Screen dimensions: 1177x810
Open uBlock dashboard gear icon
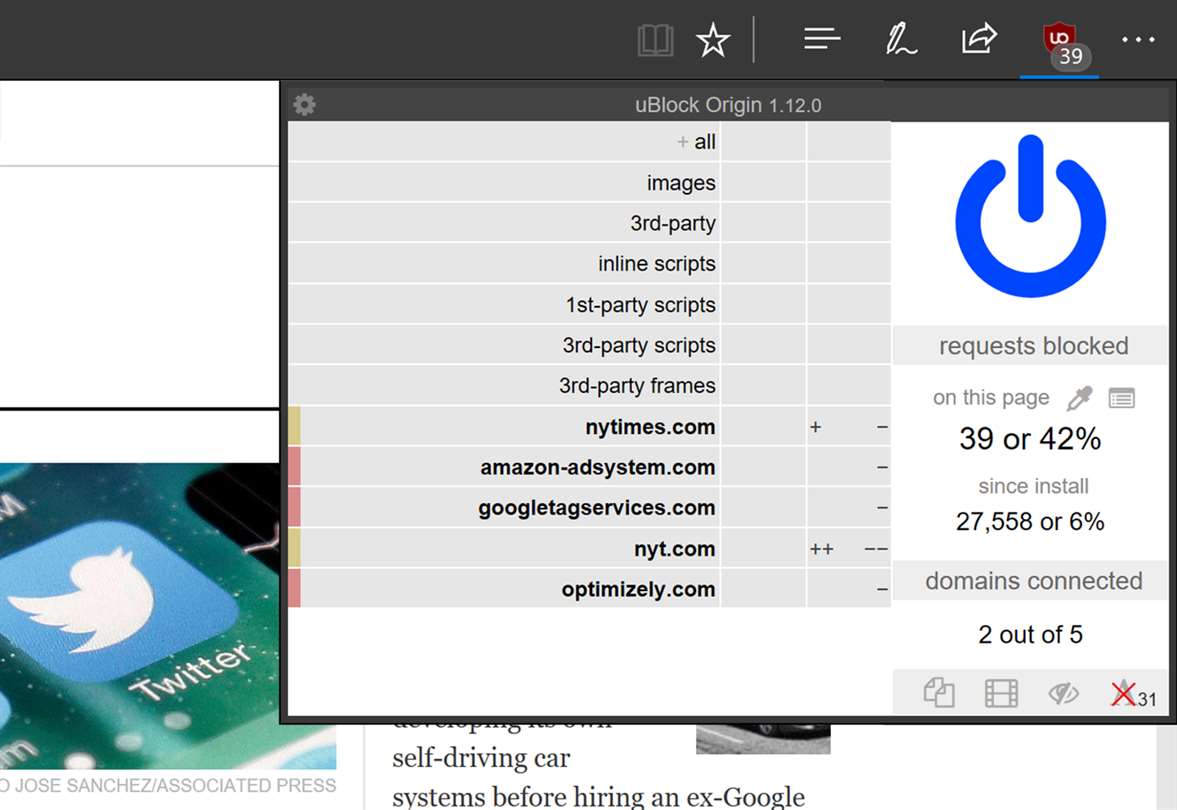point(304,104)
